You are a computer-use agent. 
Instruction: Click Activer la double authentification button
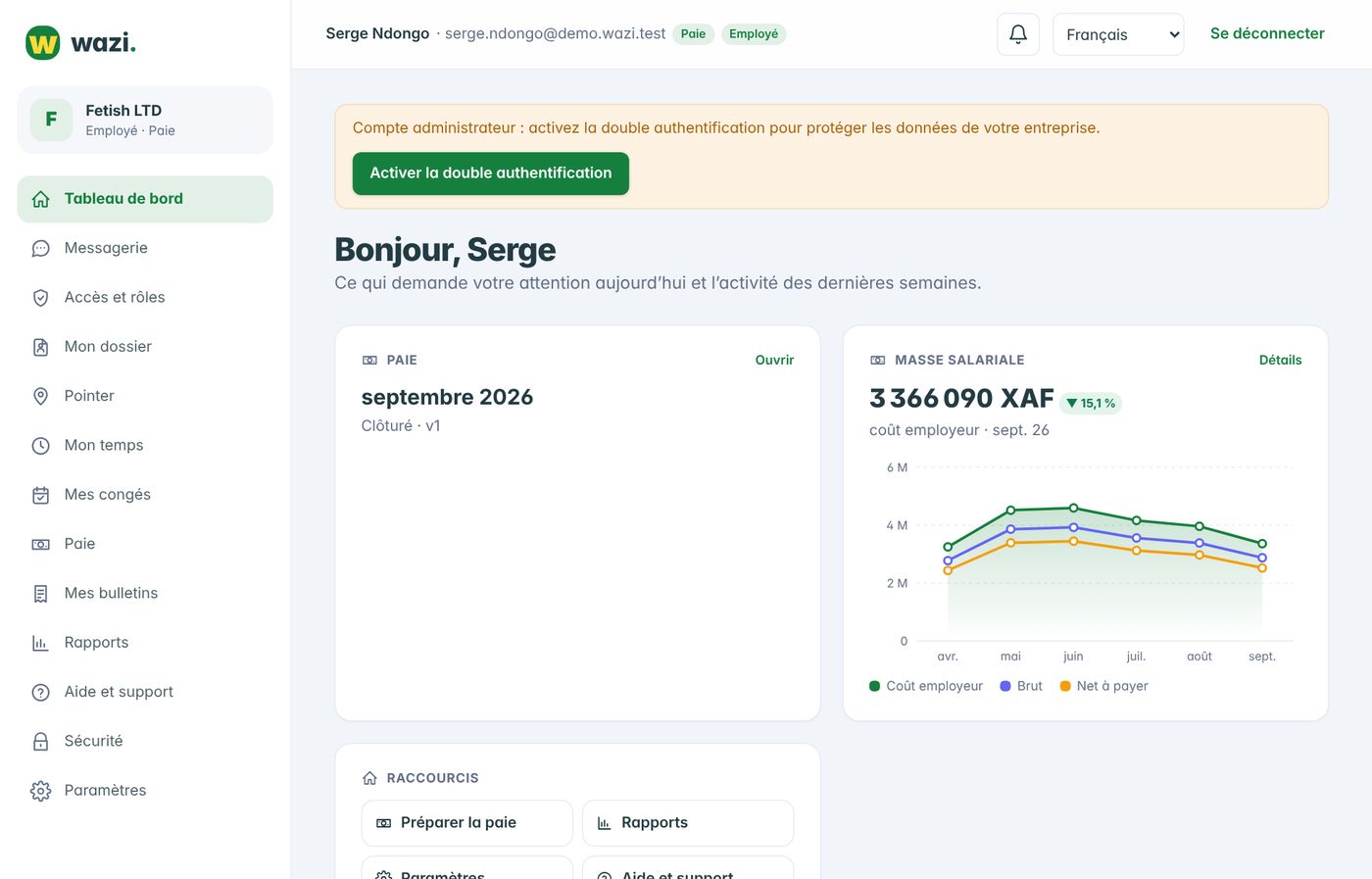tap(491, 173)
